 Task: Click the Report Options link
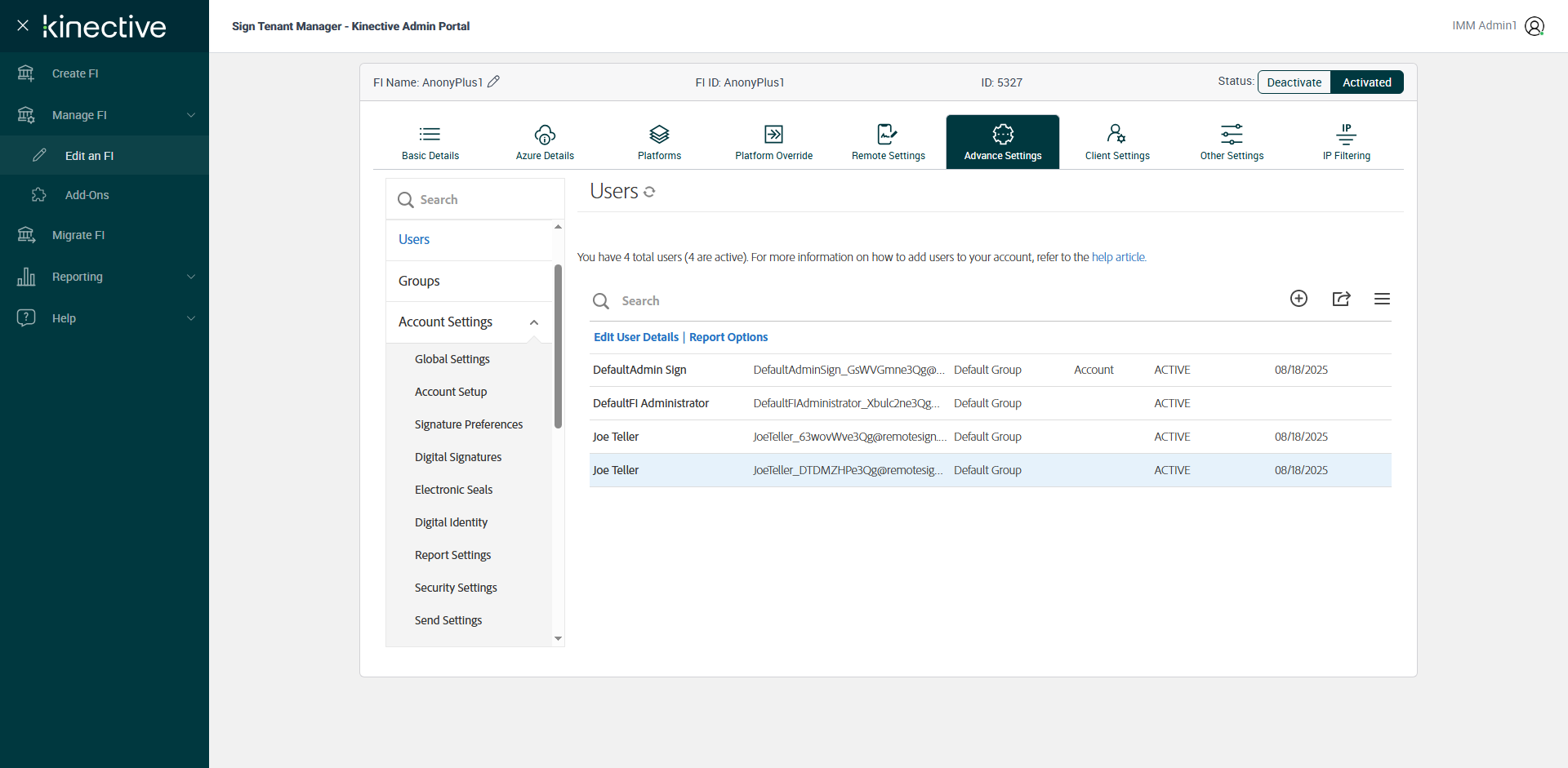[728, 337]
